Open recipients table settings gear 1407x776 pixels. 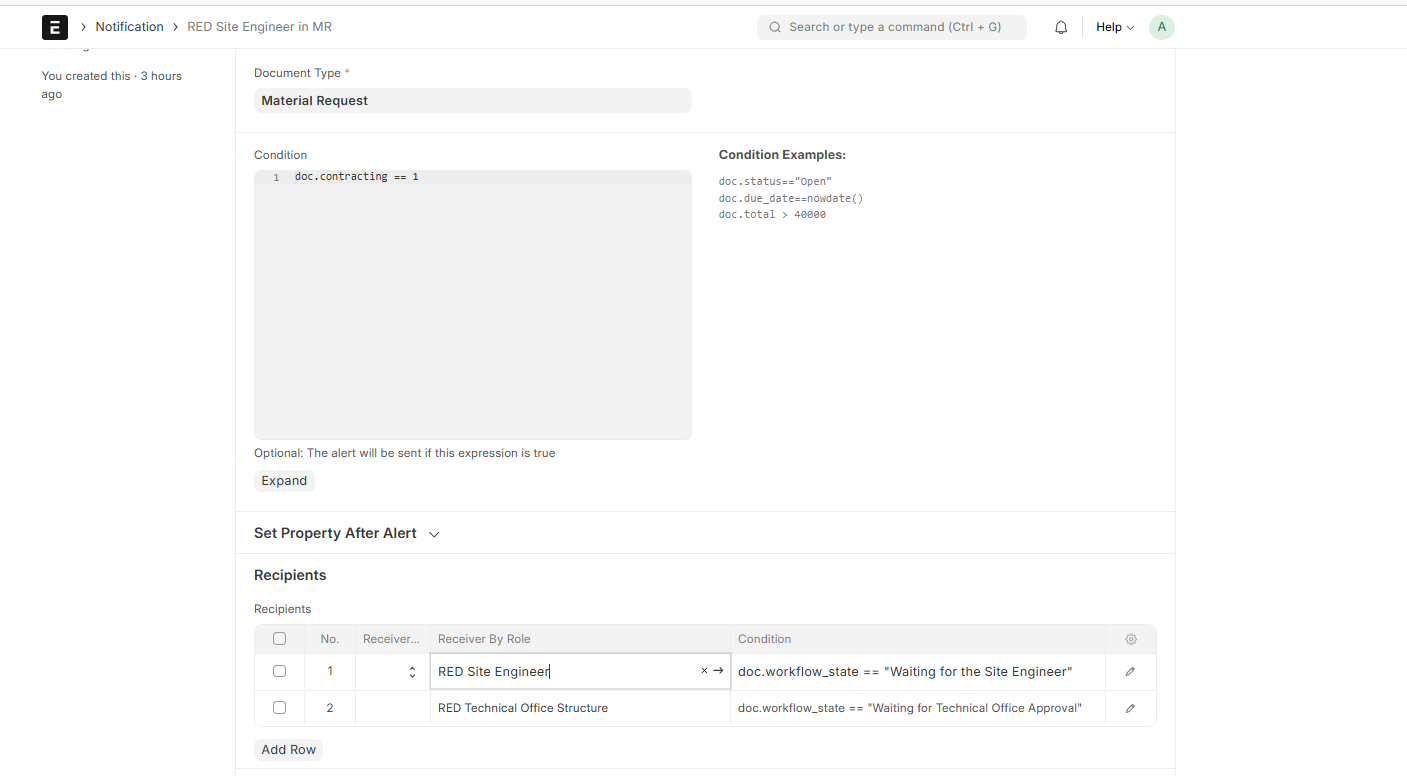click(x=1131, y=639)
